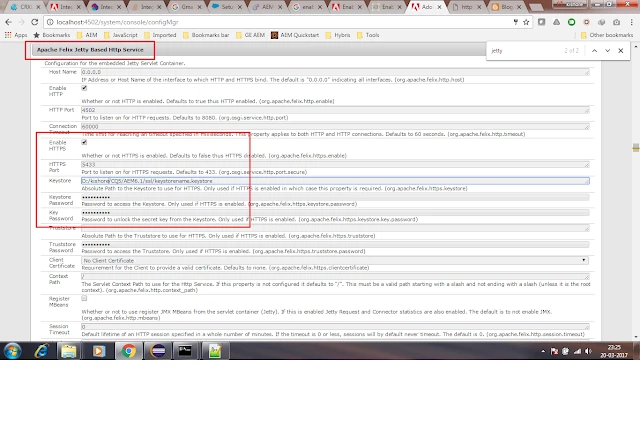Close the active Adobe tab
Viewport: 640px width, 436px height.
(x=439, y=7)
